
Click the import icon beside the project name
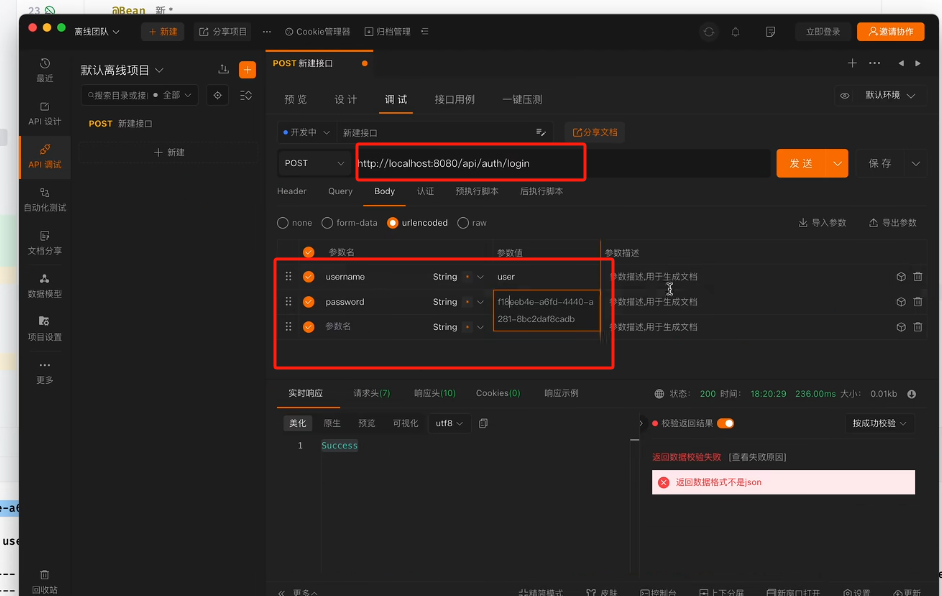223,70
